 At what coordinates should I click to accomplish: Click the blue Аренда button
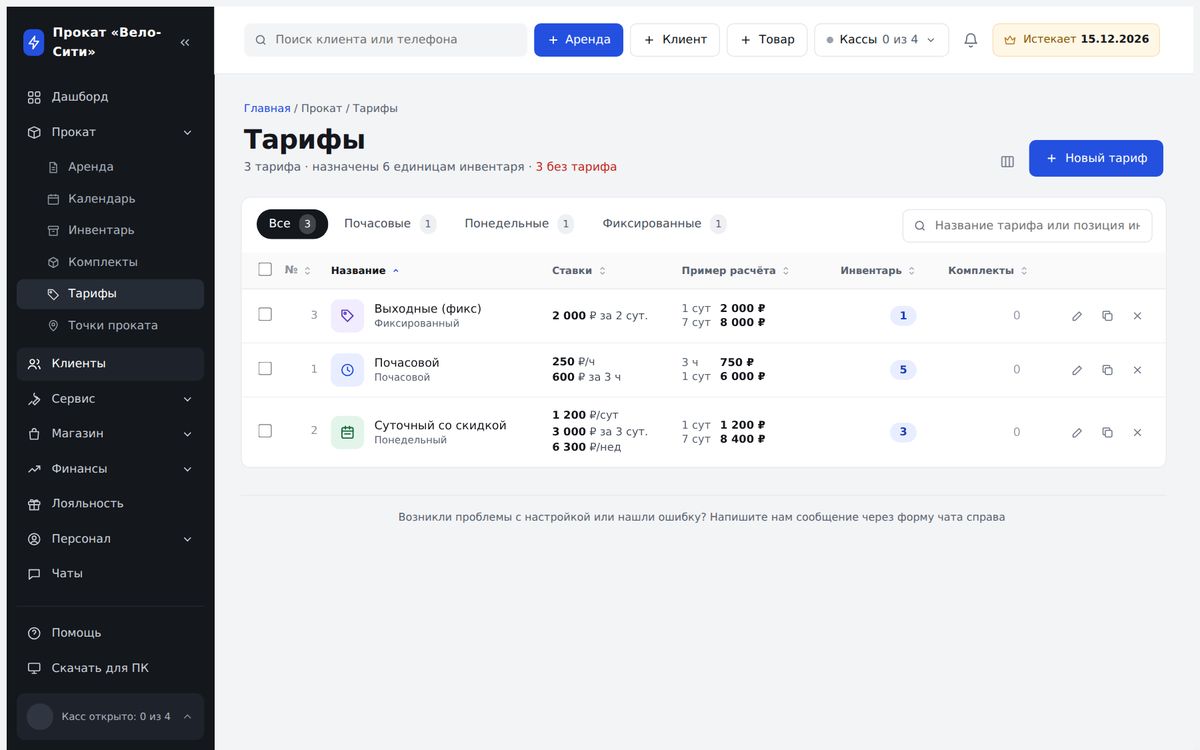click(x=578, y=40)
